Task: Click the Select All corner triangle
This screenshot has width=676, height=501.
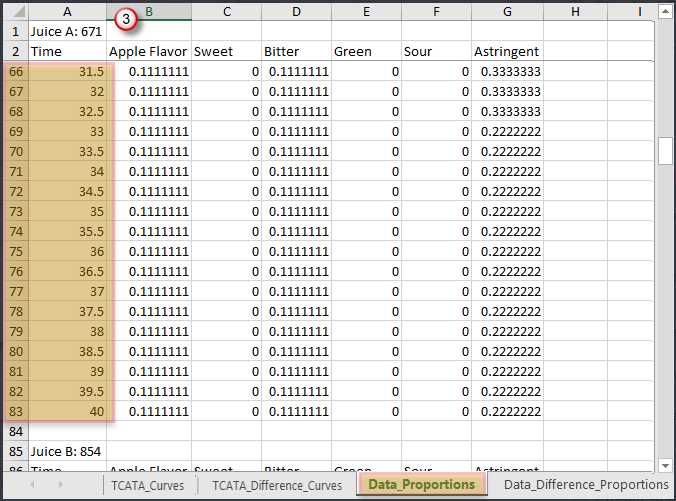Action: point(16,12)
